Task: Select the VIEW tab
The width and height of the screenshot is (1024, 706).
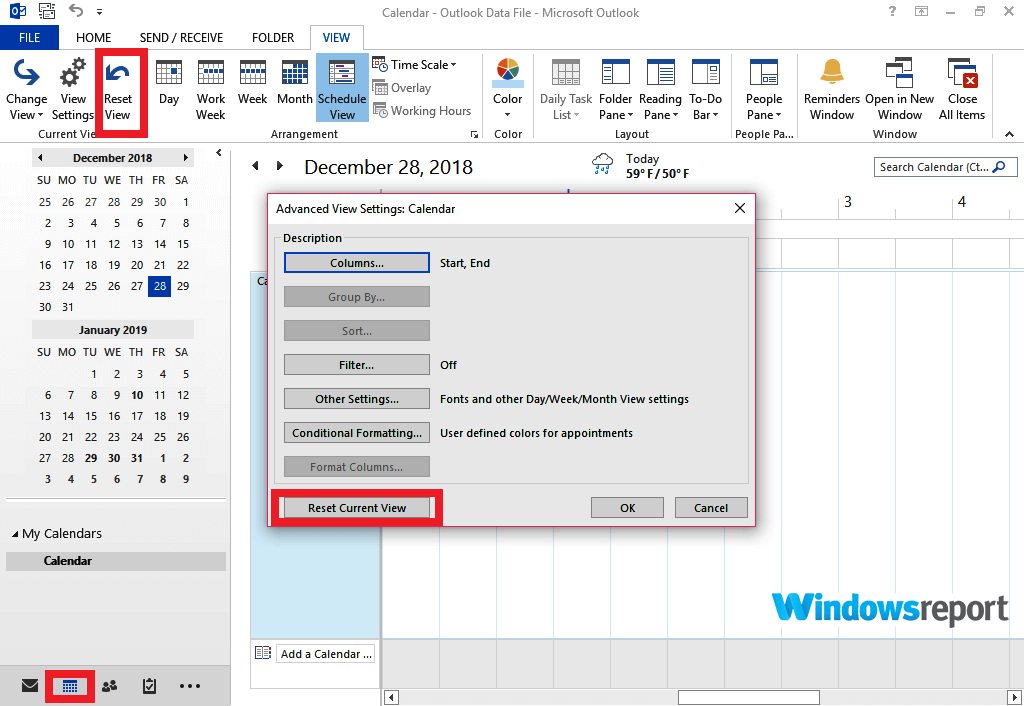Action: click(x=336, y=38)
